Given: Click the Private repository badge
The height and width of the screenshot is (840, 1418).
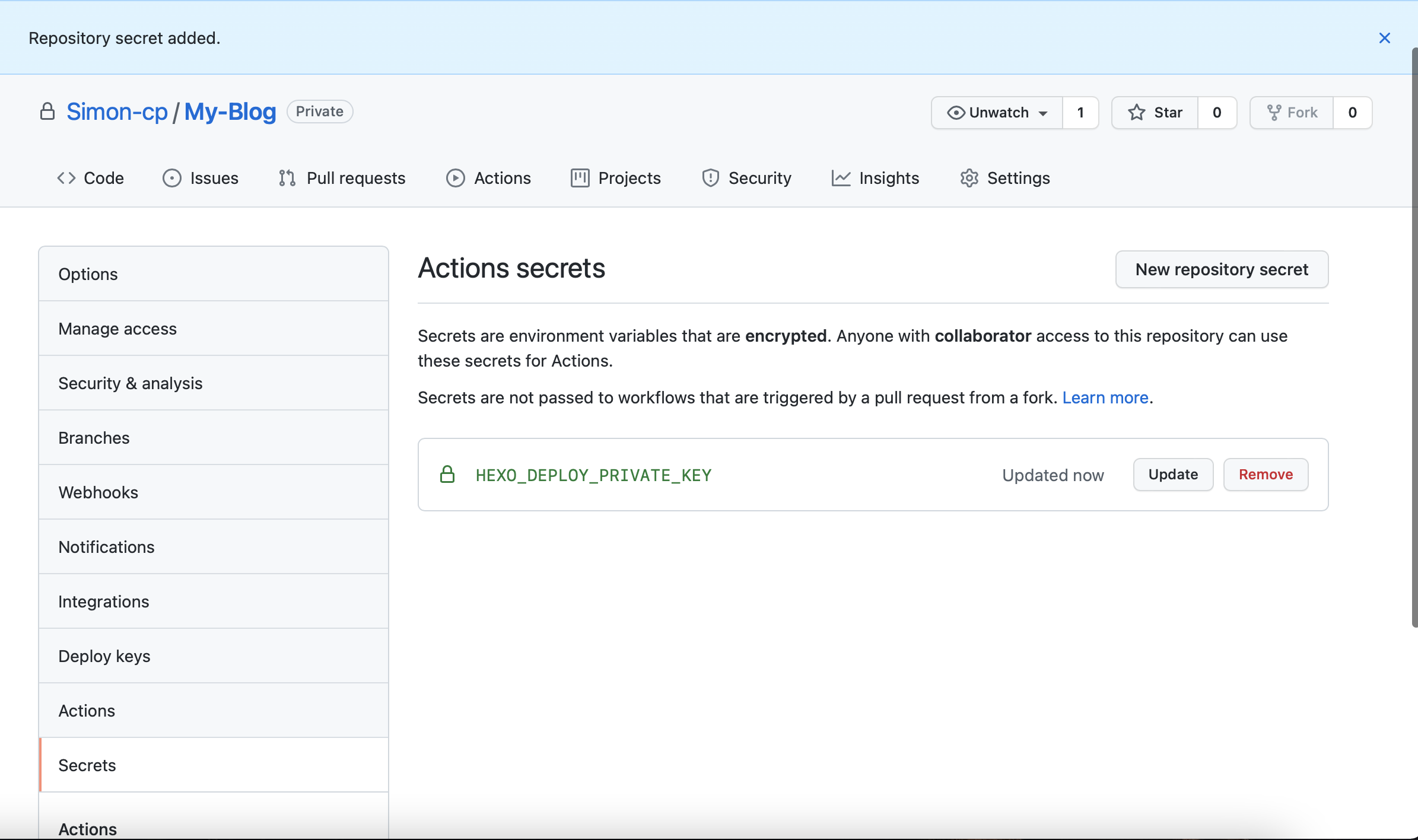Looking at the screenshot, I should (320, 112).
